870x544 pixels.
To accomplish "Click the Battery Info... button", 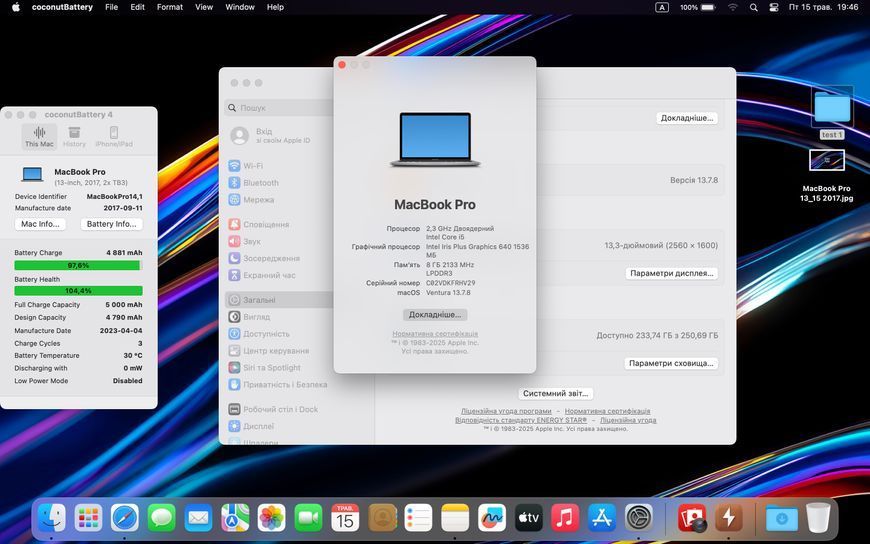I will point(112,224).
